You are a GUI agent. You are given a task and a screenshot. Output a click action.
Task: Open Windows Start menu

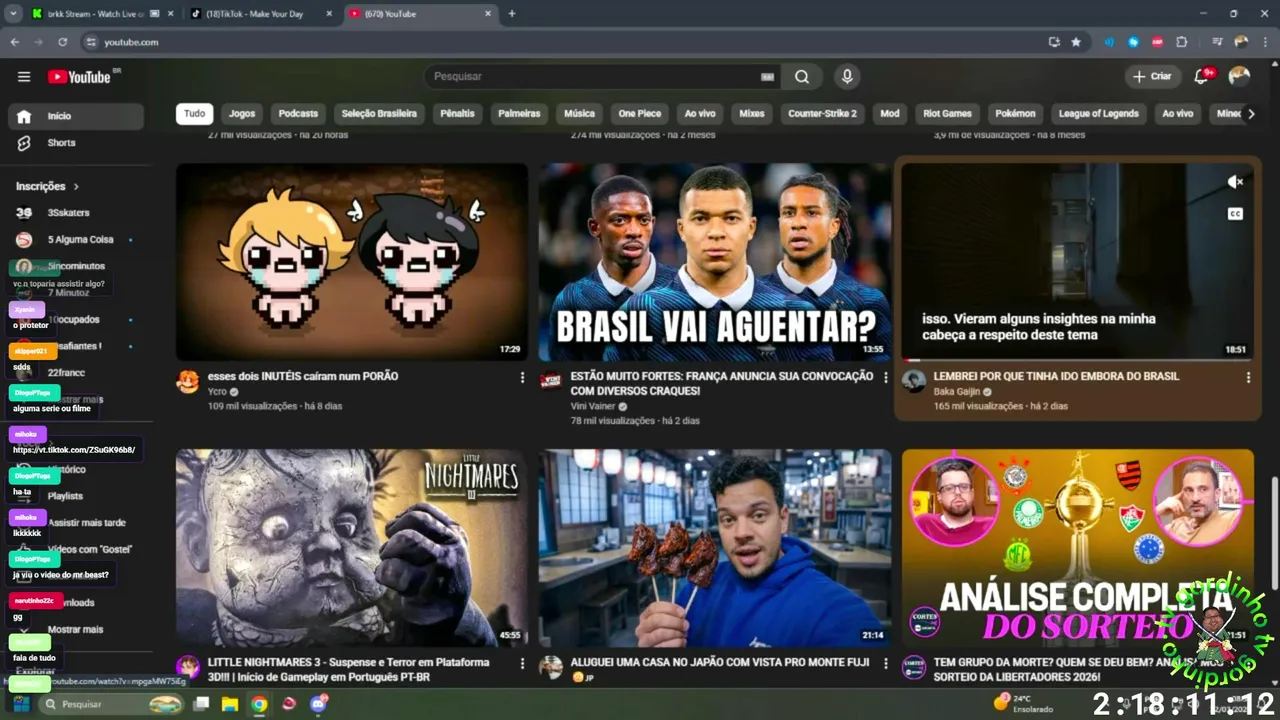[x=20, y=704]
